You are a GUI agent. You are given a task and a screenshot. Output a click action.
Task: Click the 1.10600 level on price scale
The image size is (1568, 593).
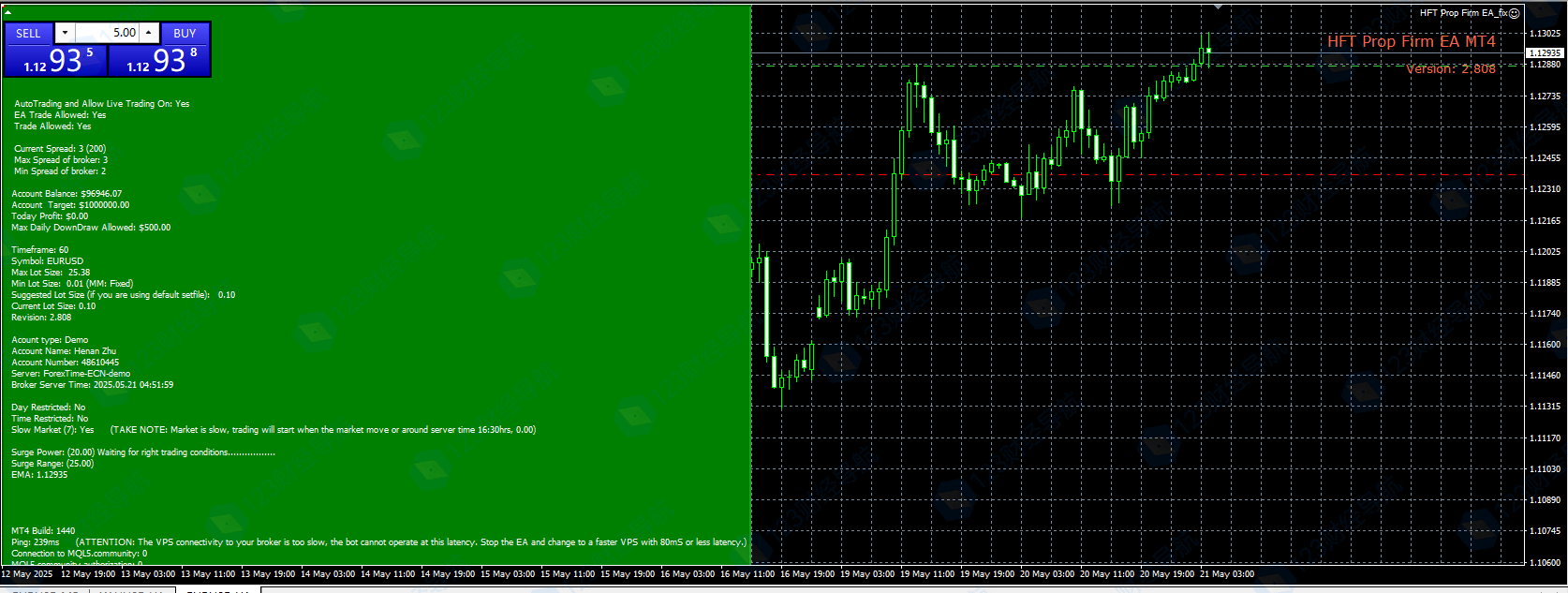[1546, 563]
